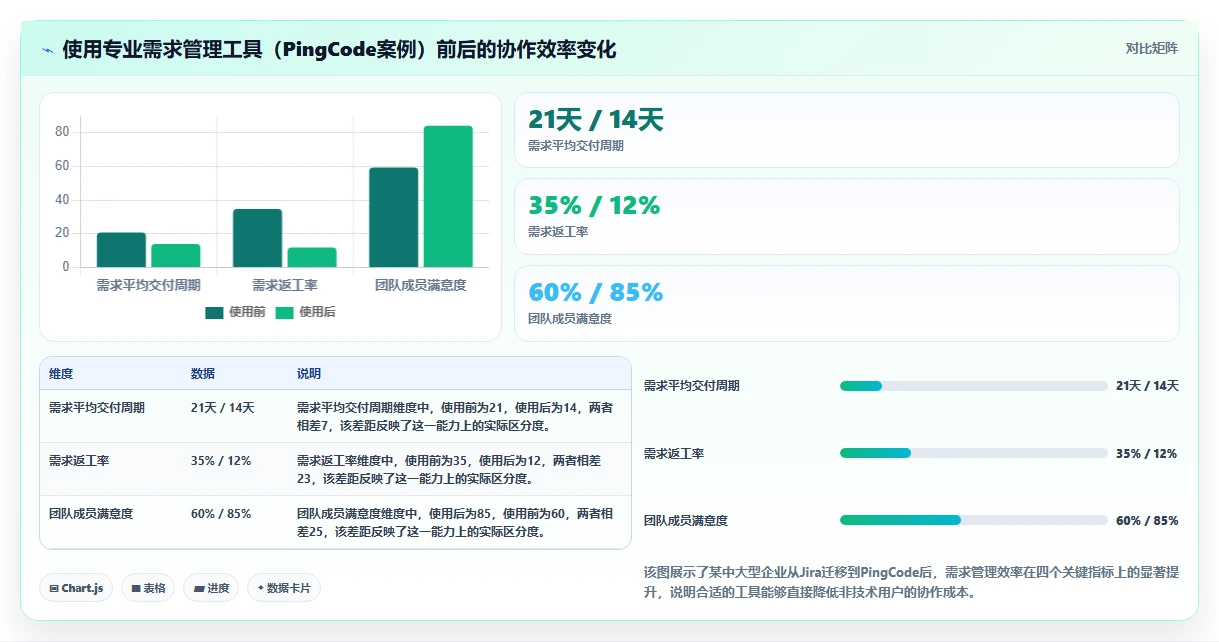Click table cell 需求返工率
This screenshot has height=642, width=1219.
(x=79, y=461)
